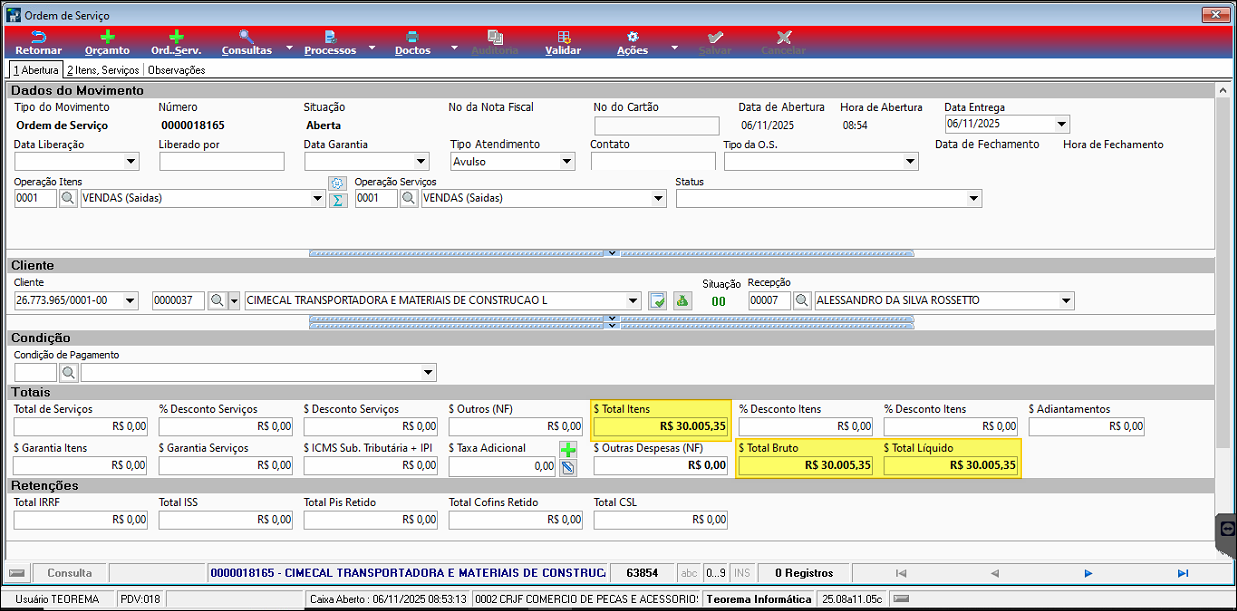The image size is (1237, 611).
Task: Switch to the 2 Itens, Serviços tab
Action: 103,70
